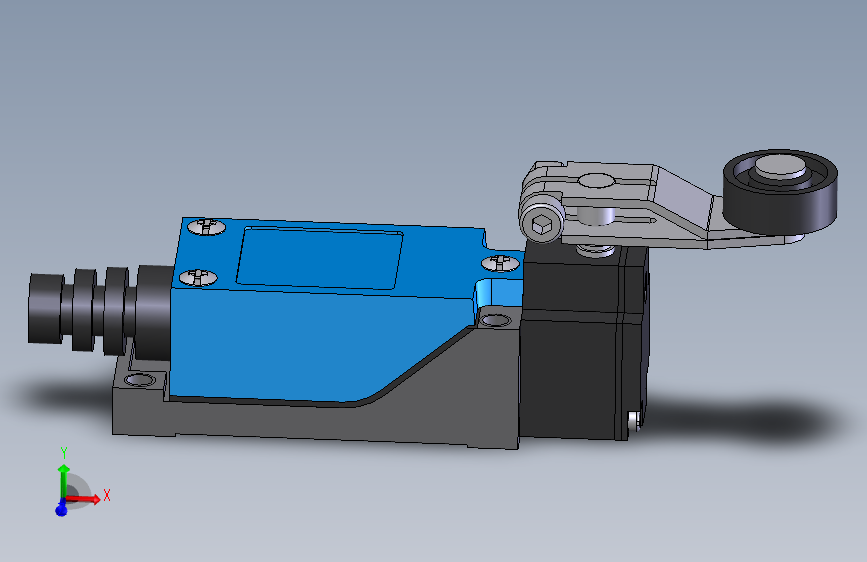867x562 pixels.
Task: Select the lower-left Phillips screw on blue cover
Action: click(198, 277)
